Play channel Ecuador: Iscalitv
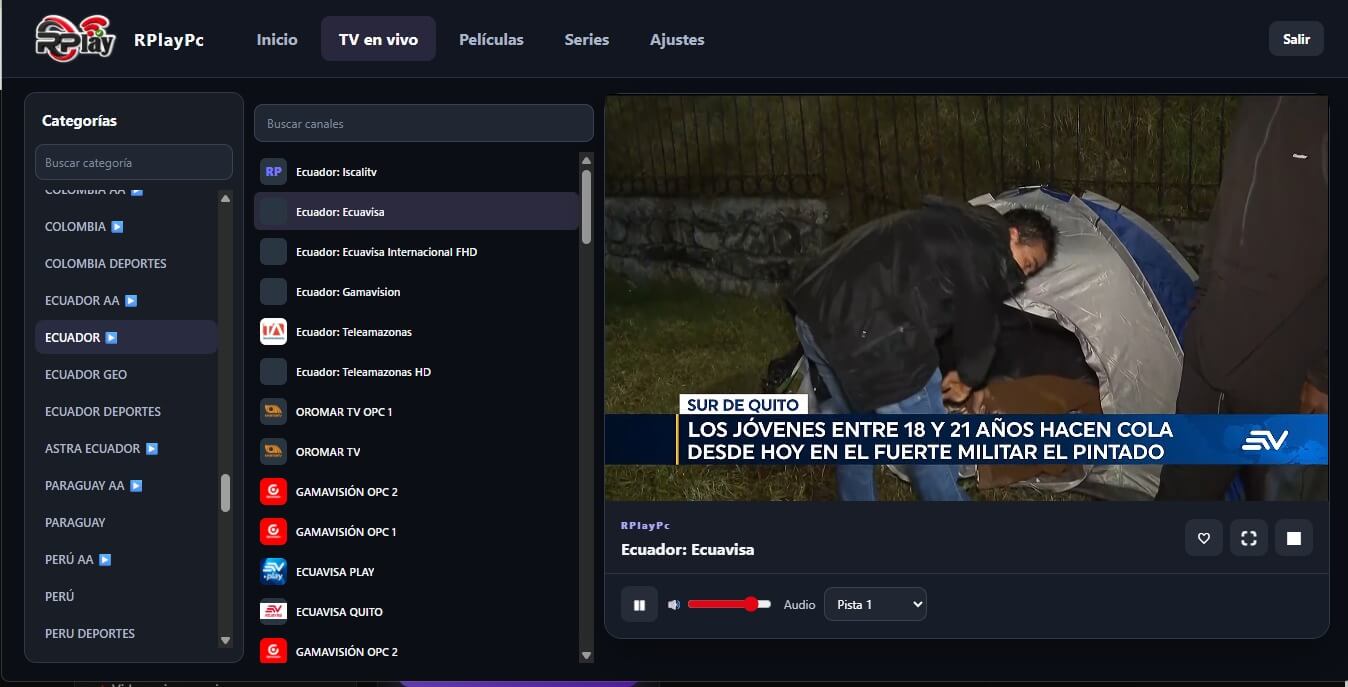The width and height of the screenshot is (1348, 687). [416, 172]
